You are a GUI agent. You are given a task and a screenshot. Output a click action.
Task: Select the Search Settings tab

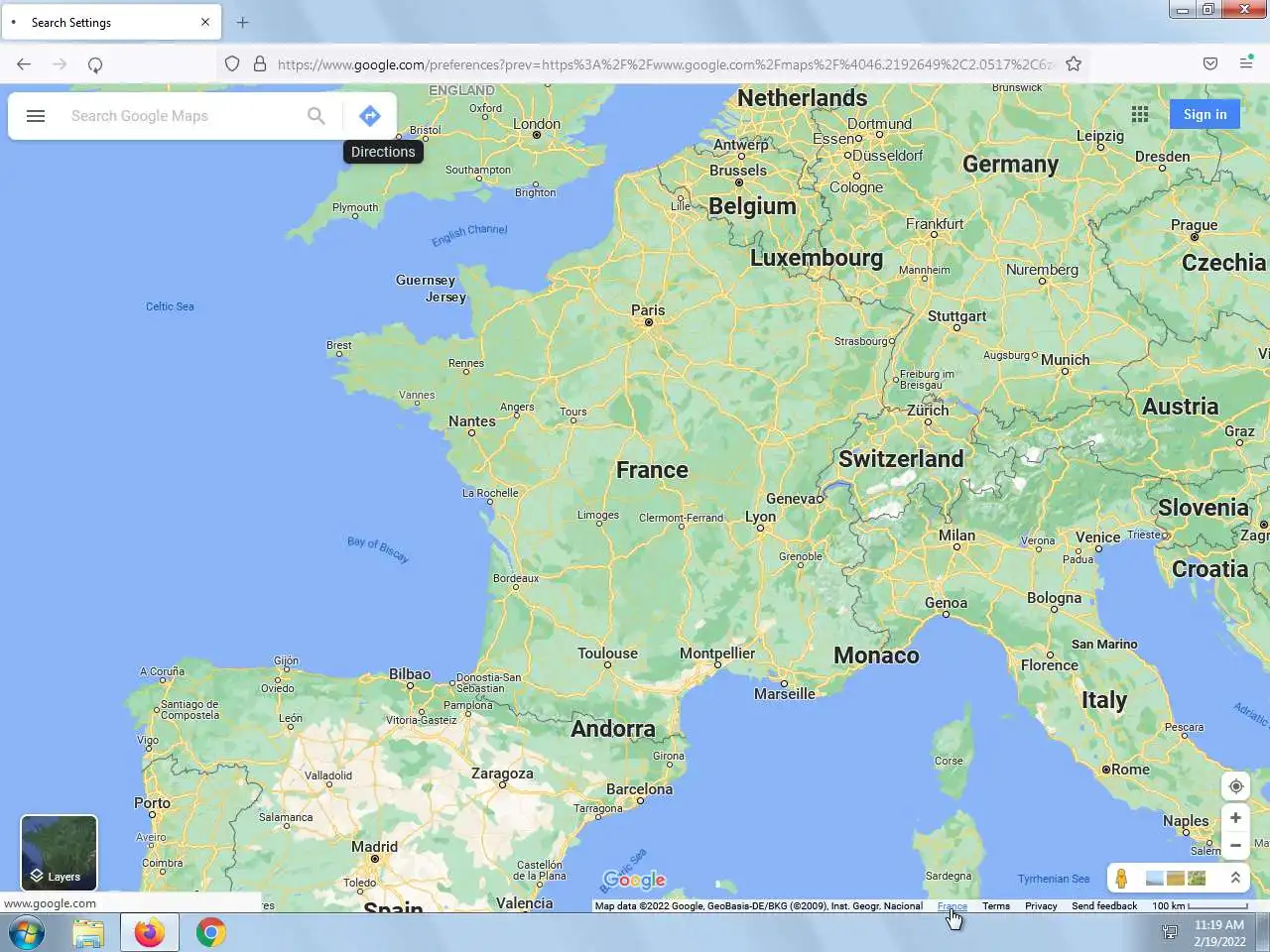pyautogui.click(x=111, y=22)
